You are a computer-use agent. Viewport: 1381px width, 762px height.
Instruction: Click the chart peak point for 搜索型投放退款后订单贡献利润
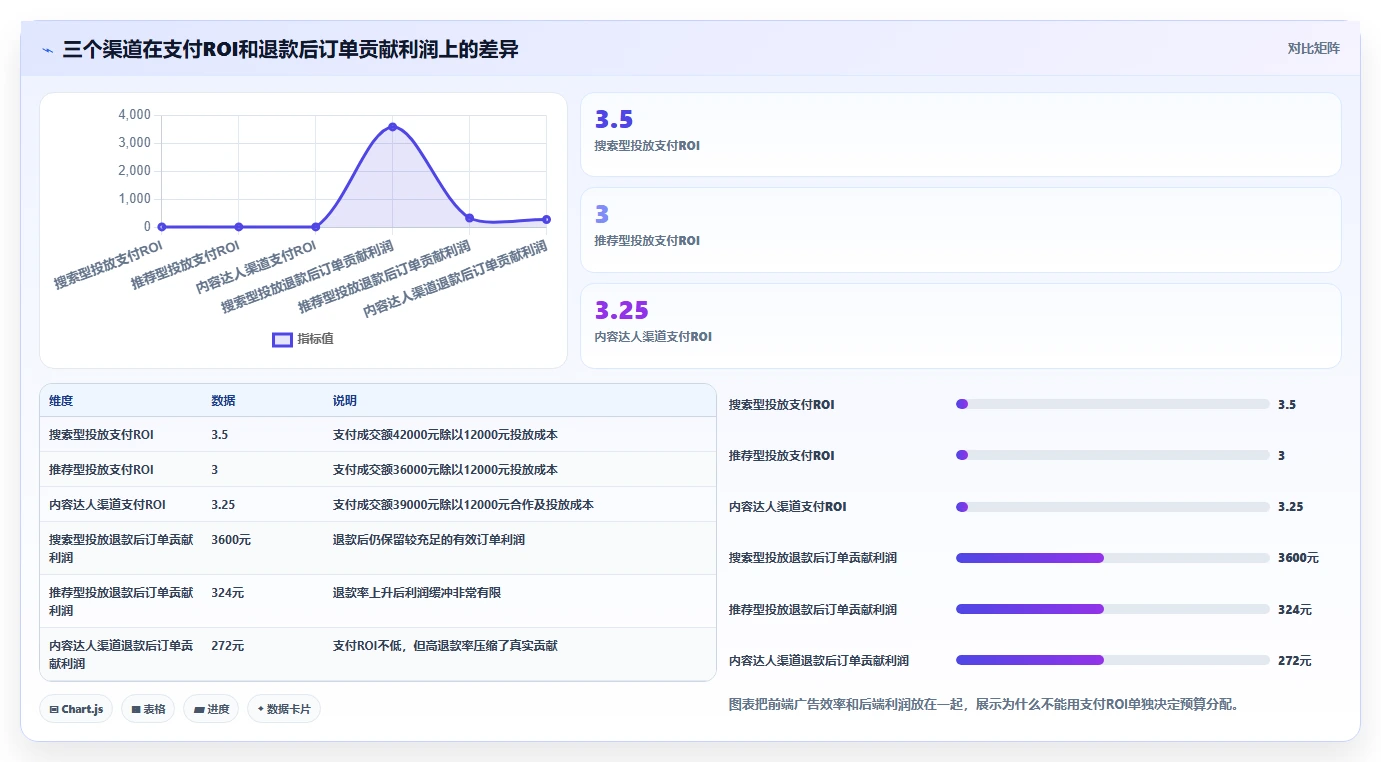point(392,127)
